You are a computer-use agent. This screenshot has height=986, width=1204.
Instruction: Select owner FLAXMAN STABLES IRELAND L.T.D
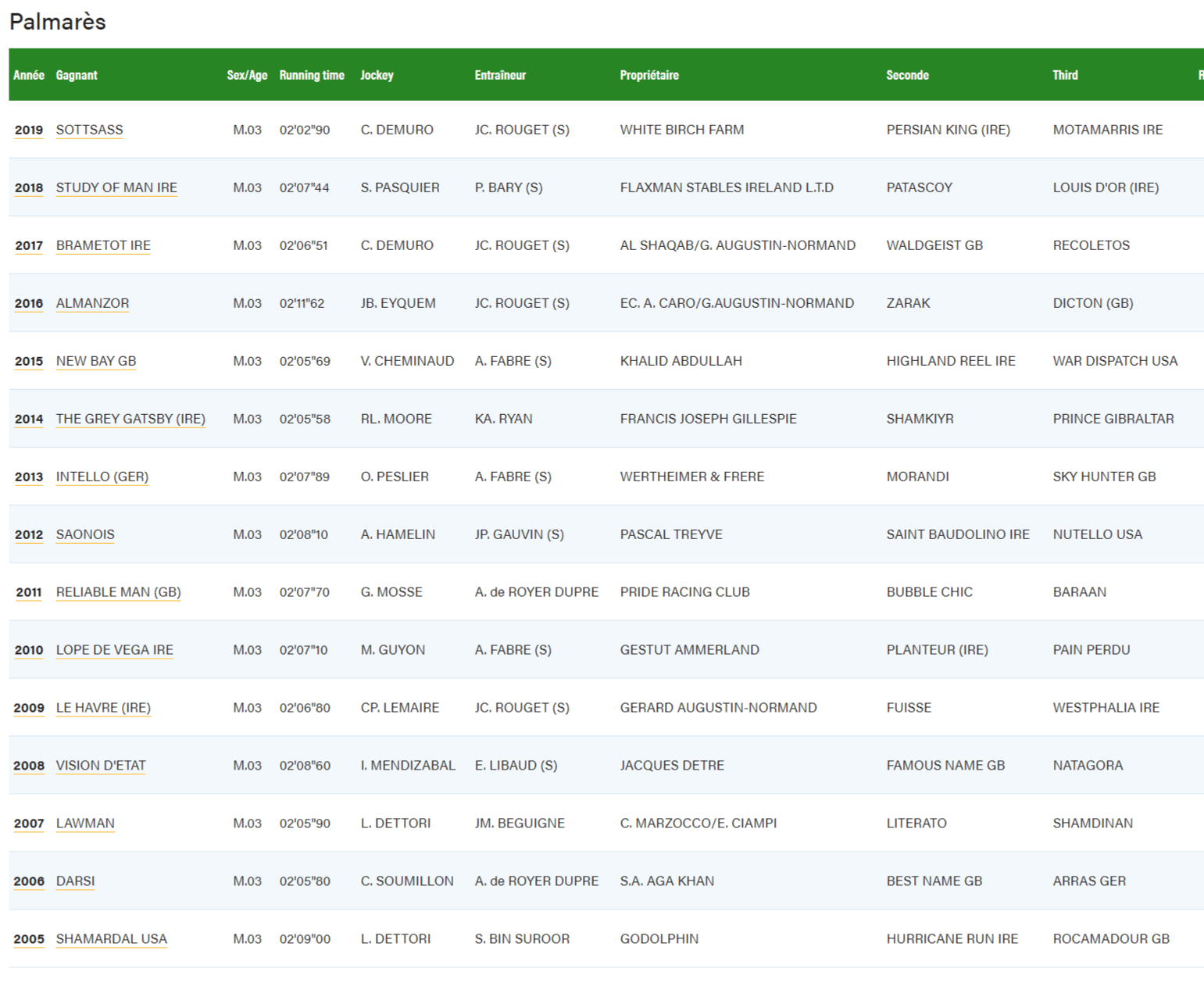pyautogui.click(x=727, y=188)
